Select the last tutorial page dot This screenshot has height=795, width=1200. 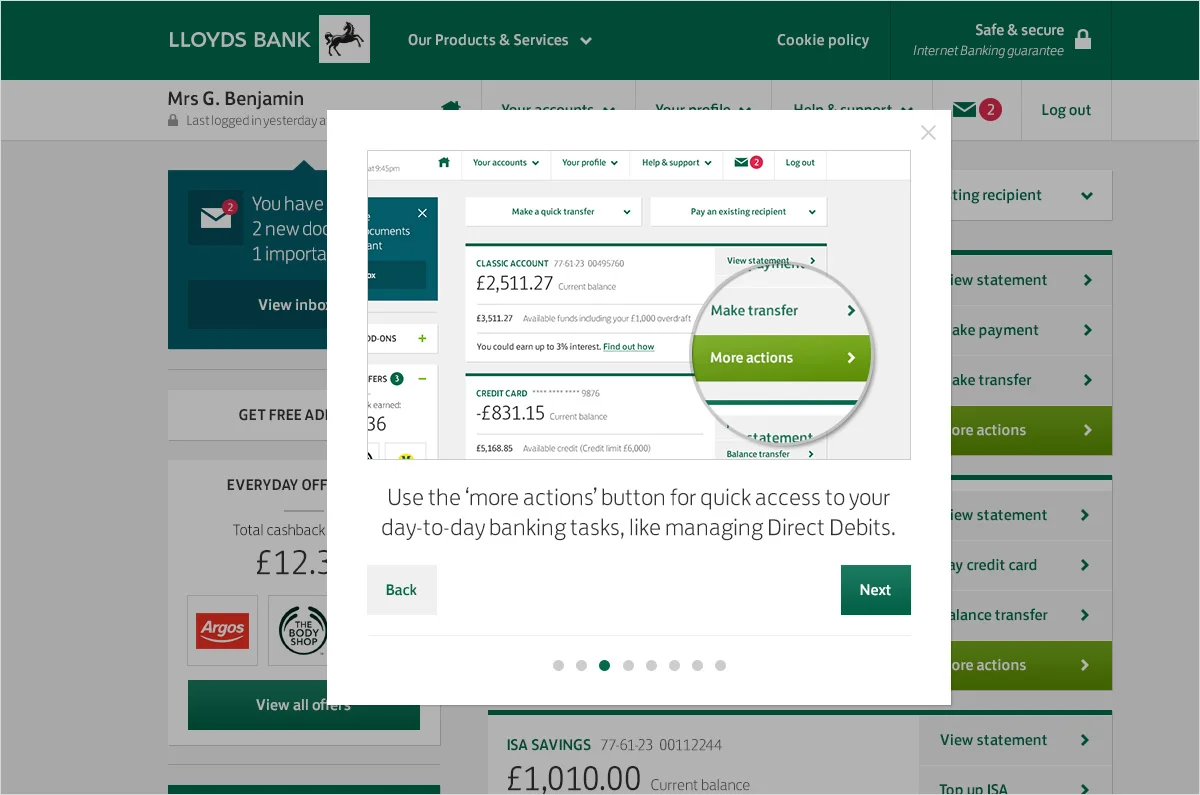[x=720, y=665]
